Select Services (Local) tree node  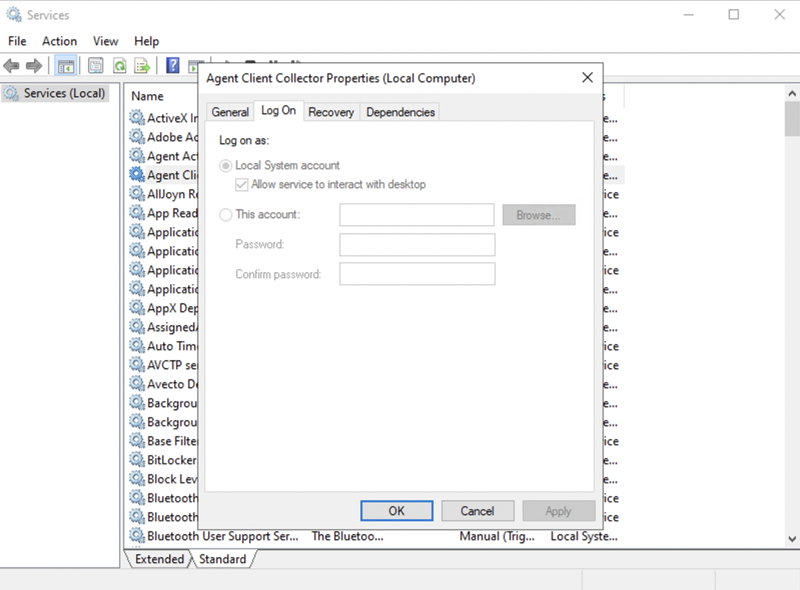click(x=55, y=93)
